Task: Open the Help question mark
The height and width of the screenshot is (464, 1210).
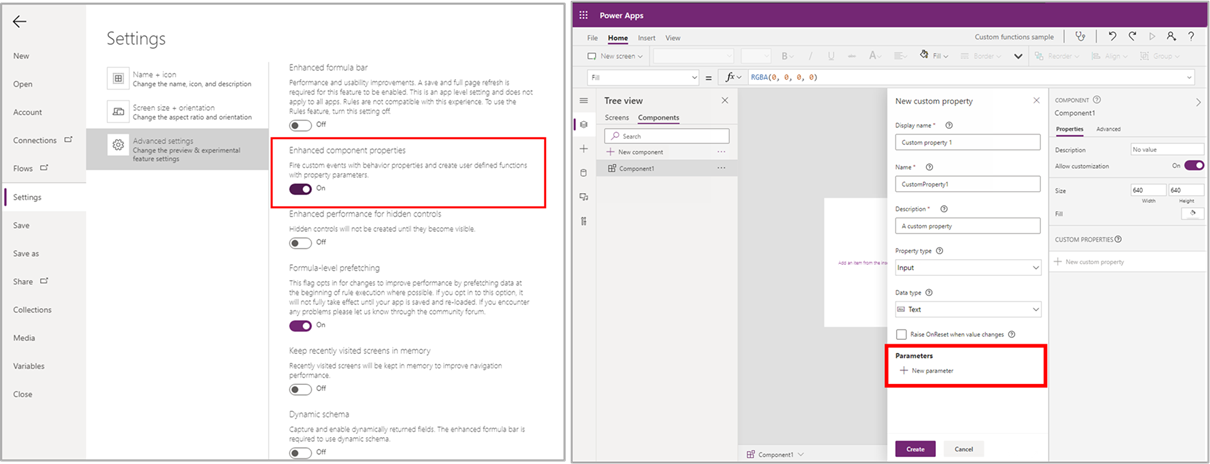Action: point(1191,37)
